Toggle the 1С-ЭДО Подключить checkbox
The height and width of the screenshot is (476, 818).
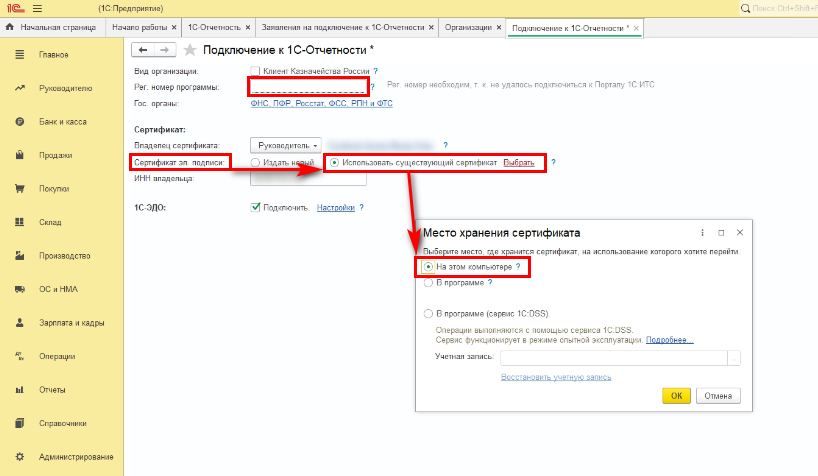tap(255, 207)
